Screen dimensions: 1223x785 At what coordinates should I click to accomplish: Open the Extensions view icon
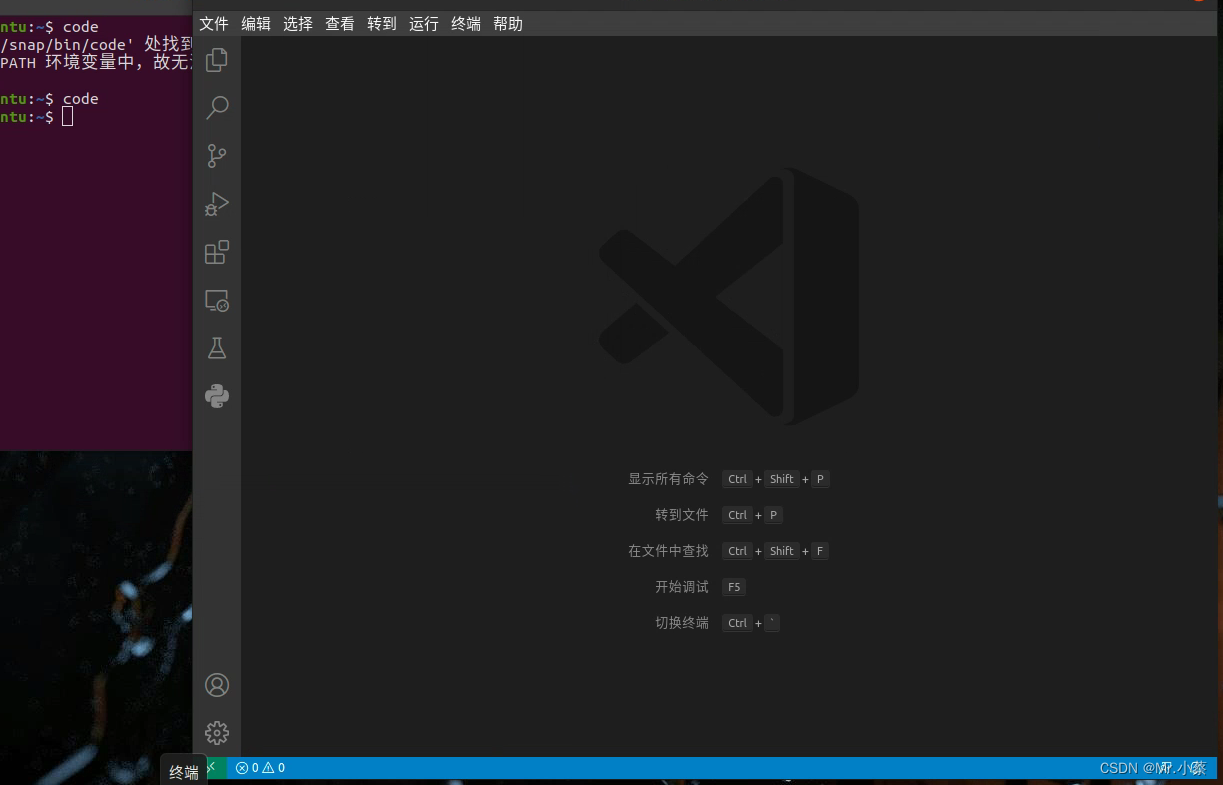point(217,252)
